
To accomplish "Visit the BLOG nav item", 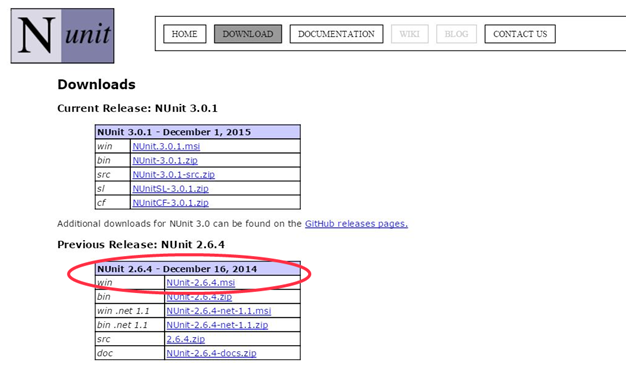I will tap(456, 34).
